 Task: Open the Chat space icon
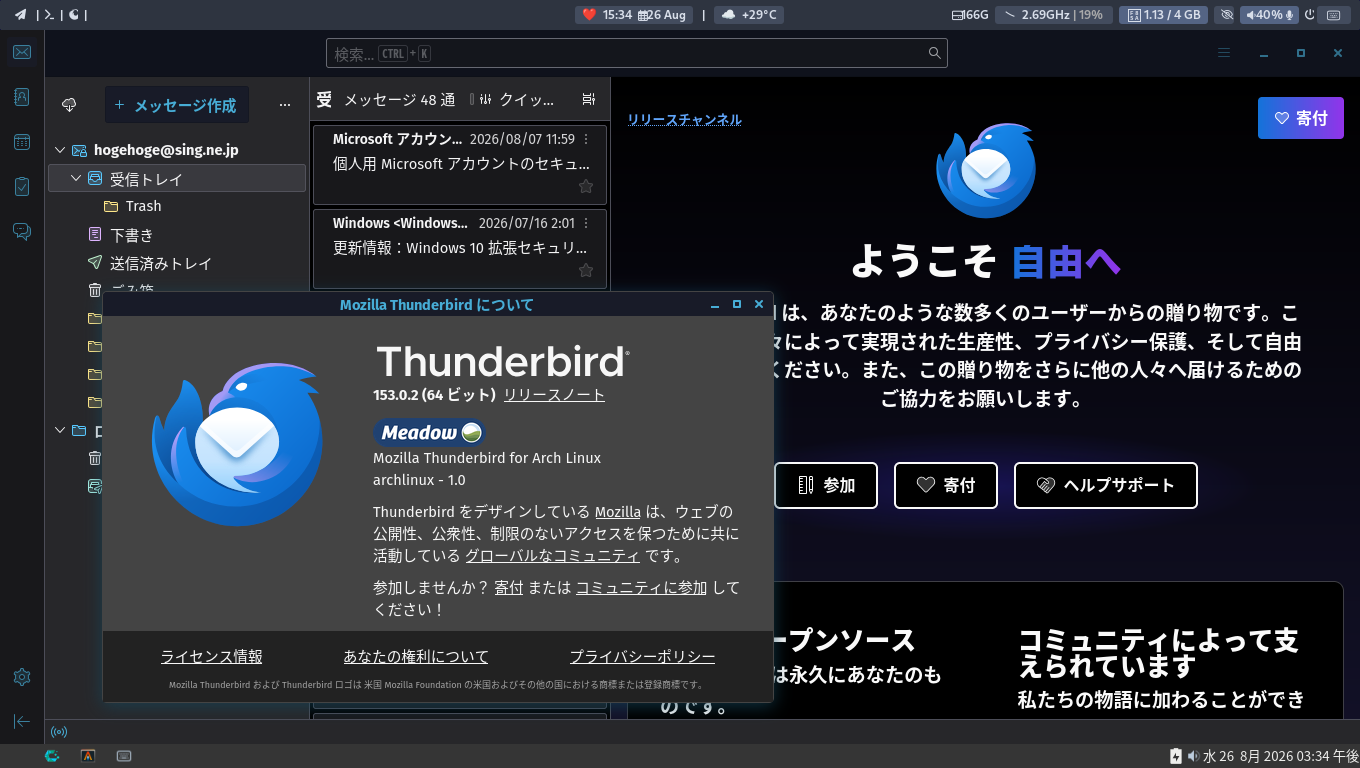tap(22, 231)
